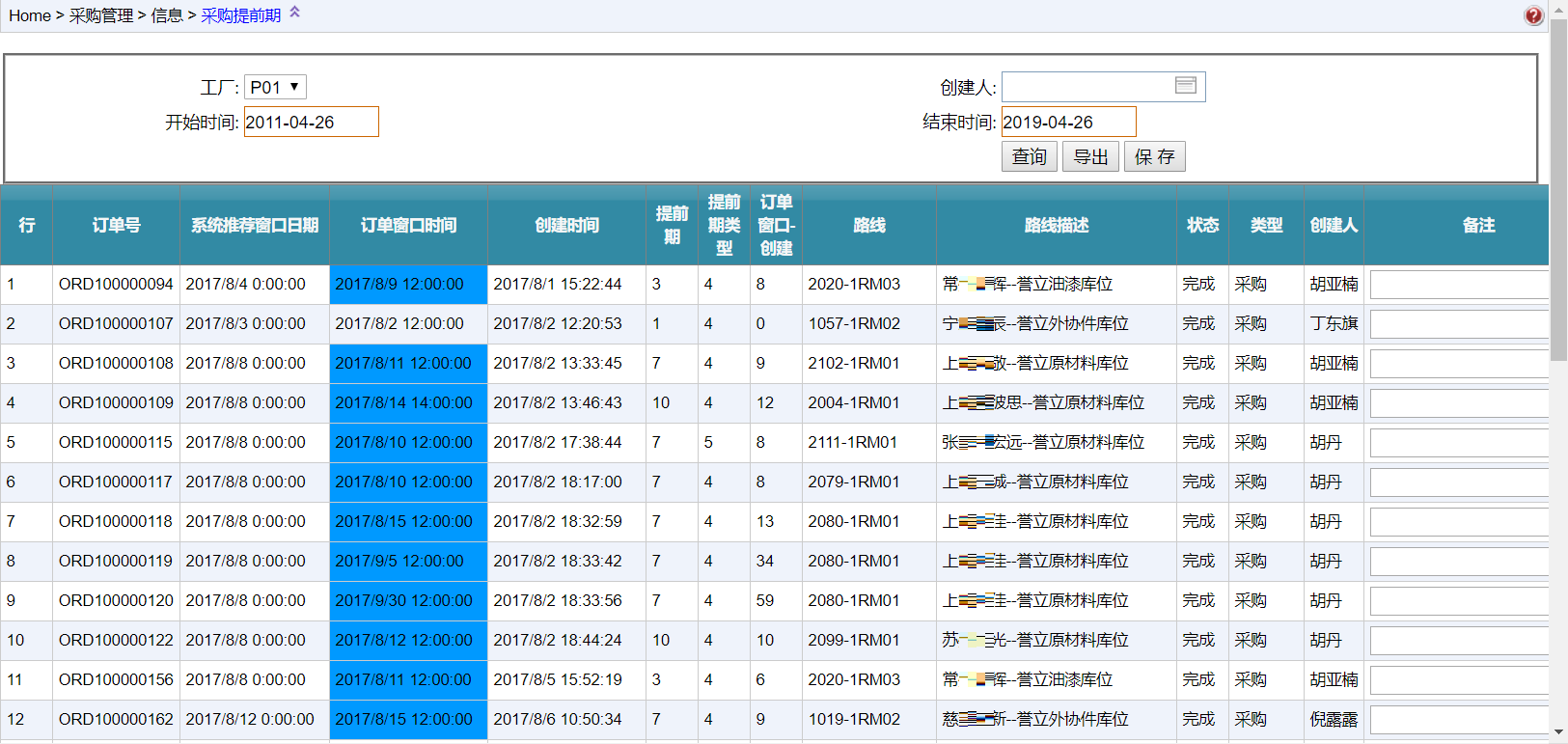
Task: Click the 状态 column header
Action: (1202, 225)
